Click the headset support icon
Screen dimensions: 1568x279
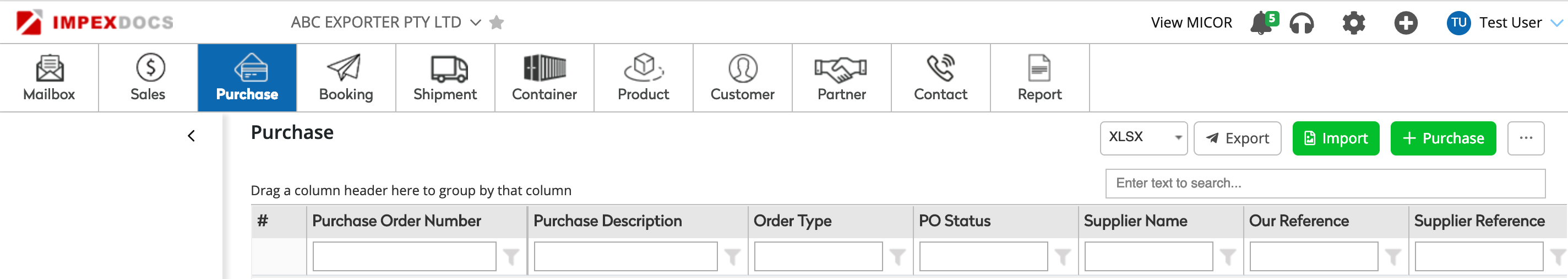pos(1302,23)
